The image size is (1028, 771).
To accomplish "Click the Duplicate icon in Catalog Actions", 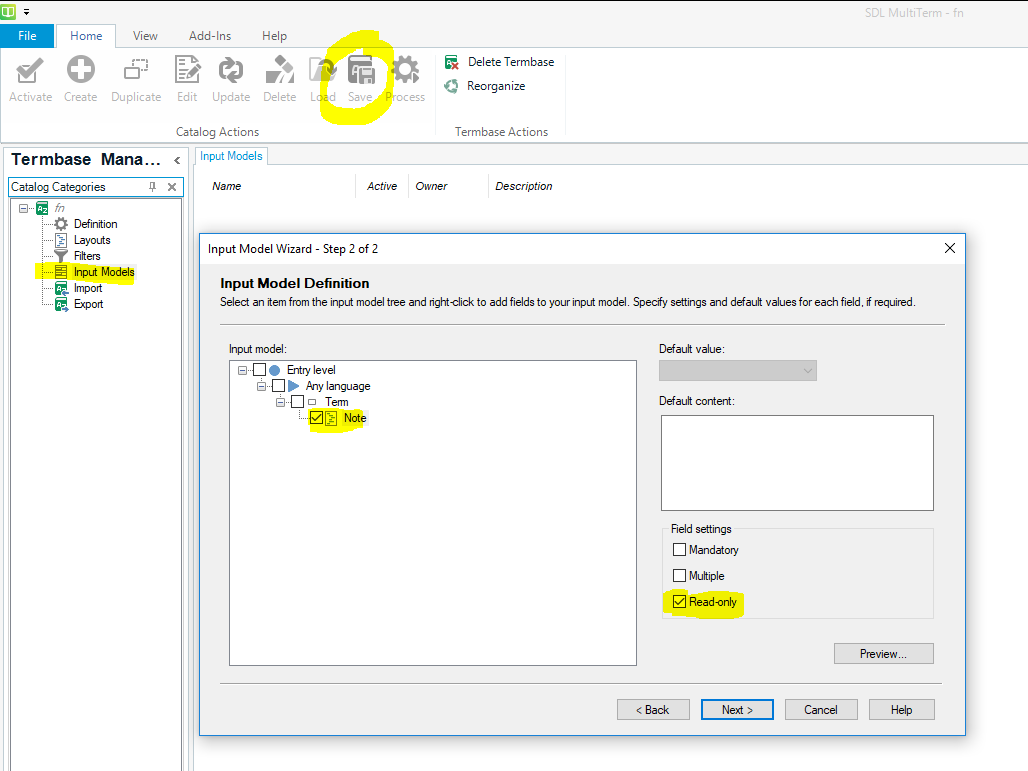I will click(x=136, y=71).
